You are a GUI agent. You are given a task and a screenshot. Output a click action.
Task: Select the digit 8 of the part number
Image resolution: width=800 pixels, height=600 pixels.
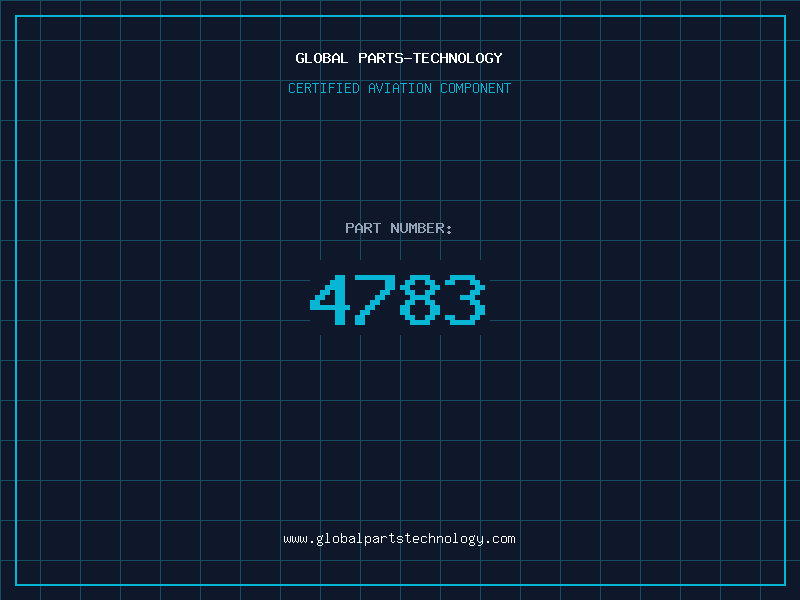click(x=420, y=299)
